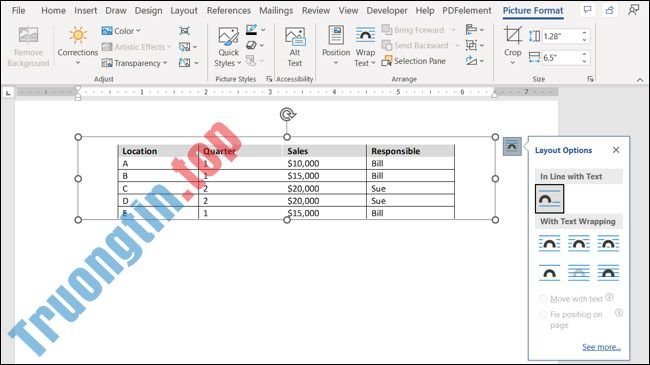The width and height of the screenshot is (650, 365).
Task: Select Behind Text wrapping
Action: 579,273
